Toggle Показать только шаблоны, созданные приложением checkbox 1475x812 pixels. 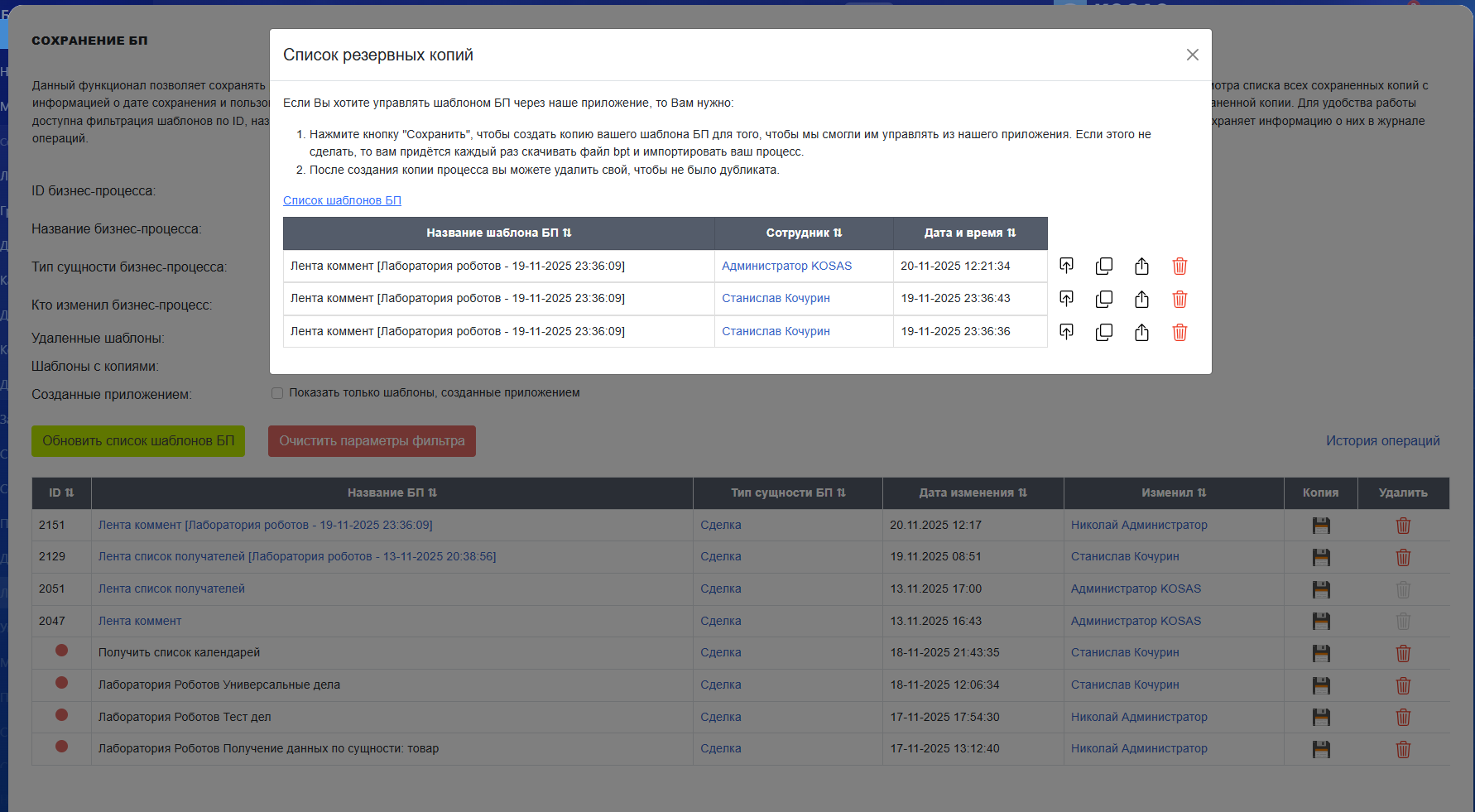pyautogui.click(x=277, y=393)
